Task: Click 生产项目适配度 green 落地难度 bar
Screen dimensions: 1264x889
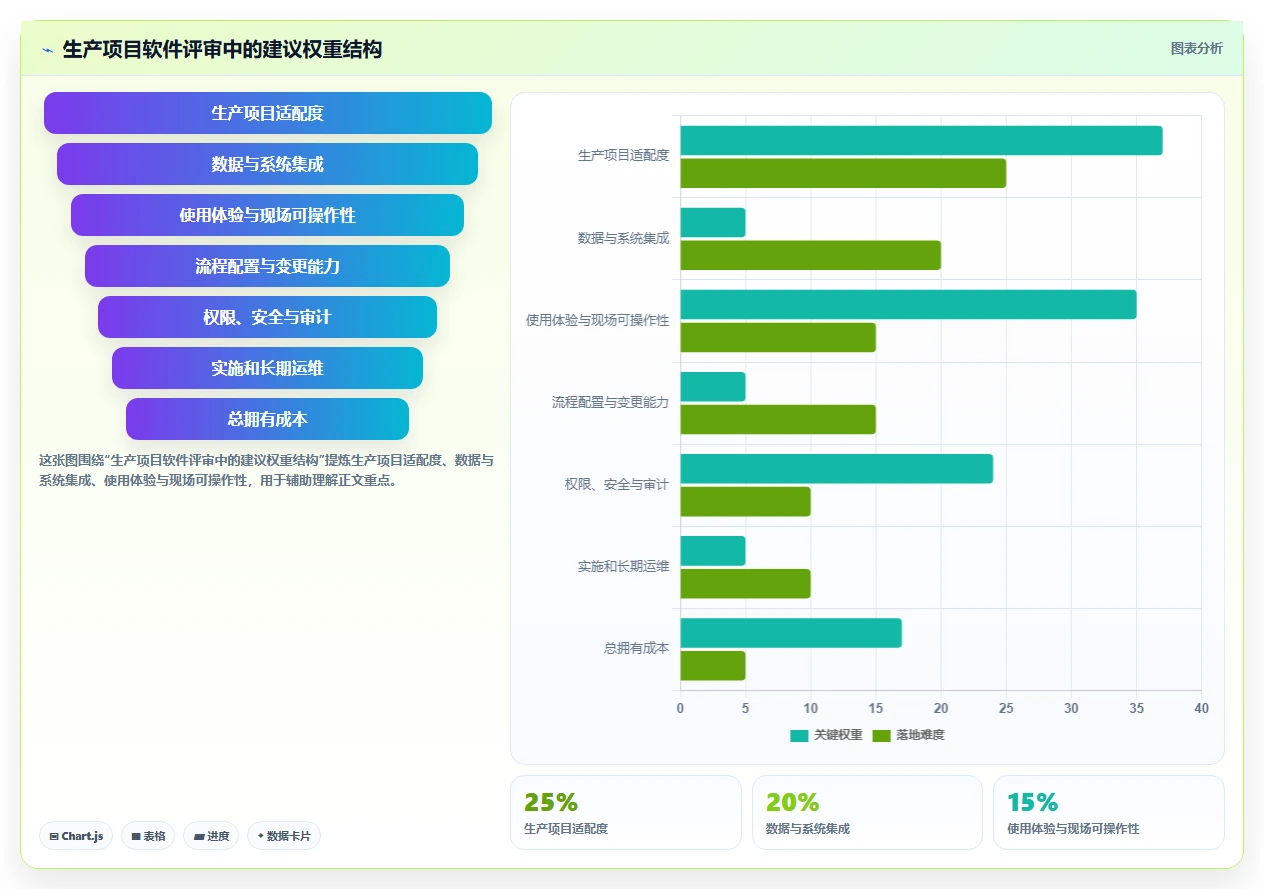Action: (x=843, y=173)
